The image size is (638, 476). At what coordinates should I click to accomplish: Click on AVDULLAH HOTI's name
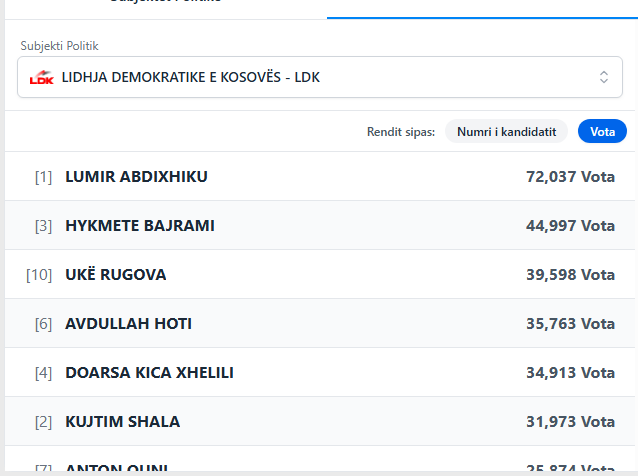coord(128,324)
